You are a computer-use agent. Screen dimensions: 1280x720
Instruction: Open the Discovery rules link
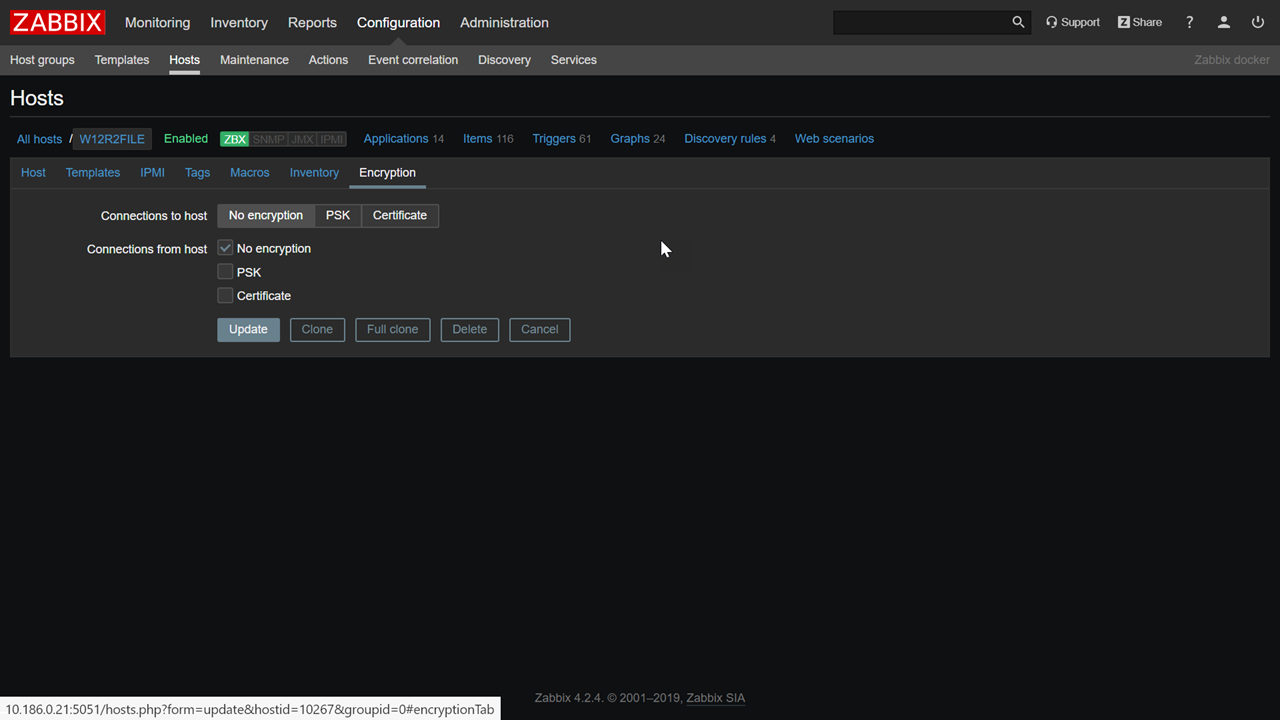click(x=725, y=139)
